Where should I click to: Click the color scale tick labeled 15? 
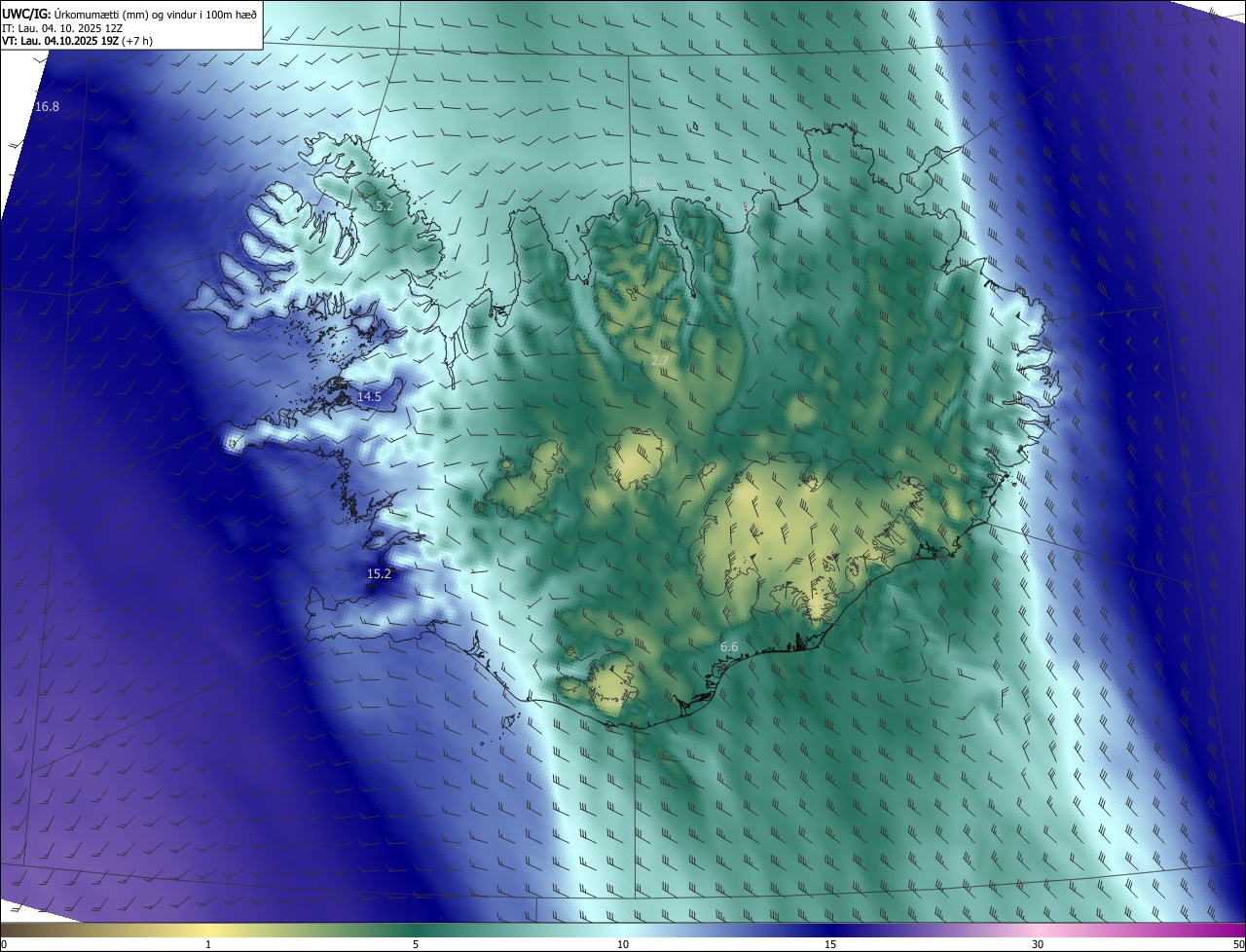point(830,944)
